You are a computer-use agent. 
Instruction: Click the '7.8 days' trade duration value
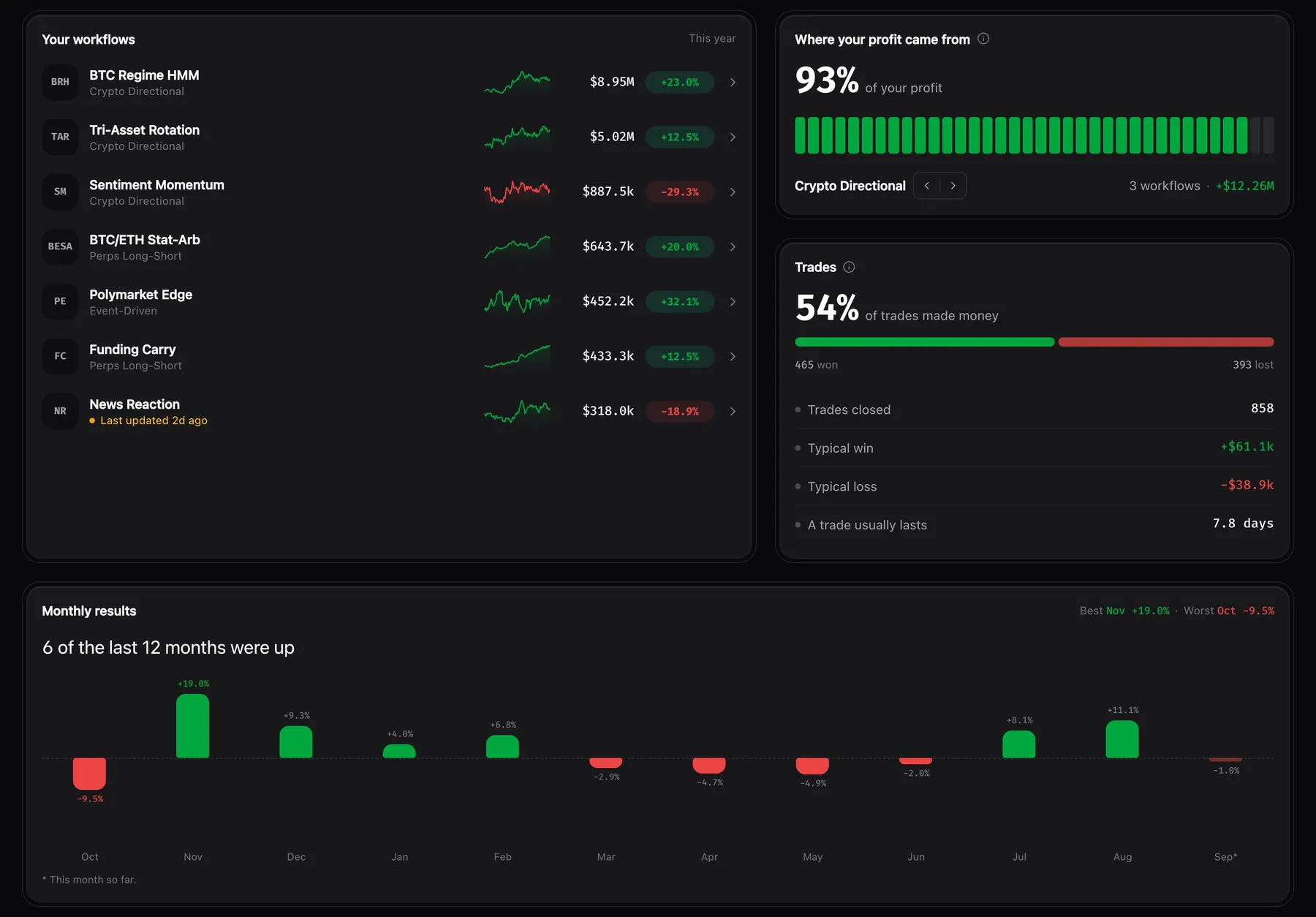(x=1243, y=523)
